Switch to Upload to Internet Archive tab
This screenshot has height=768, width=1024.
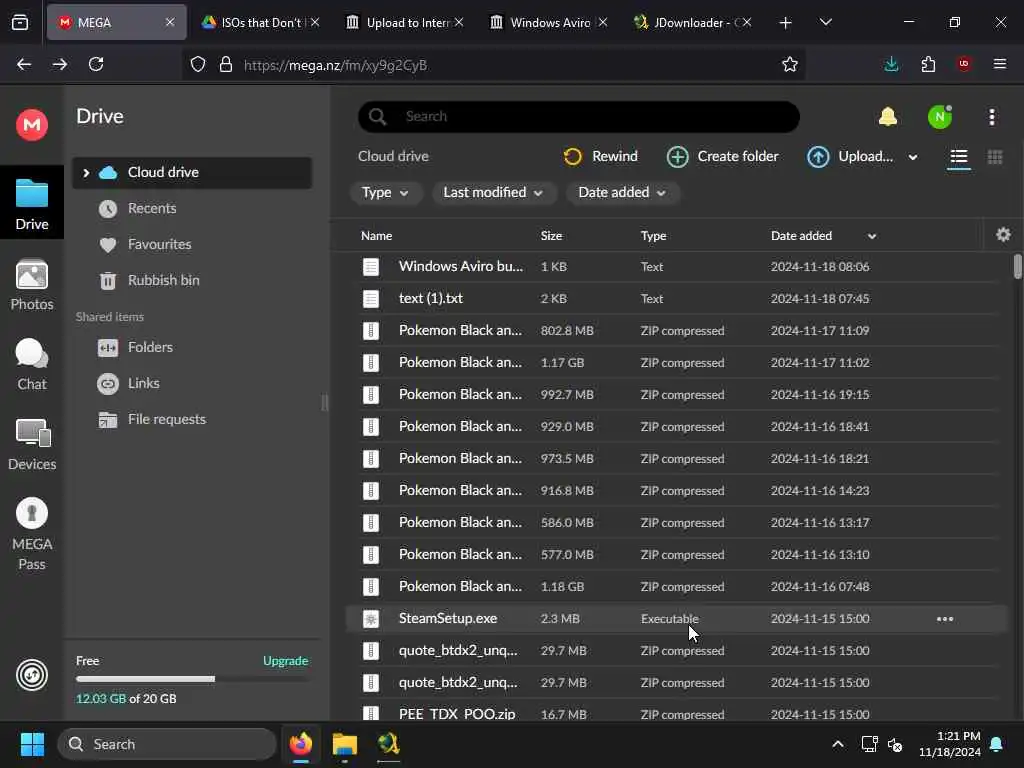point(404,22)
